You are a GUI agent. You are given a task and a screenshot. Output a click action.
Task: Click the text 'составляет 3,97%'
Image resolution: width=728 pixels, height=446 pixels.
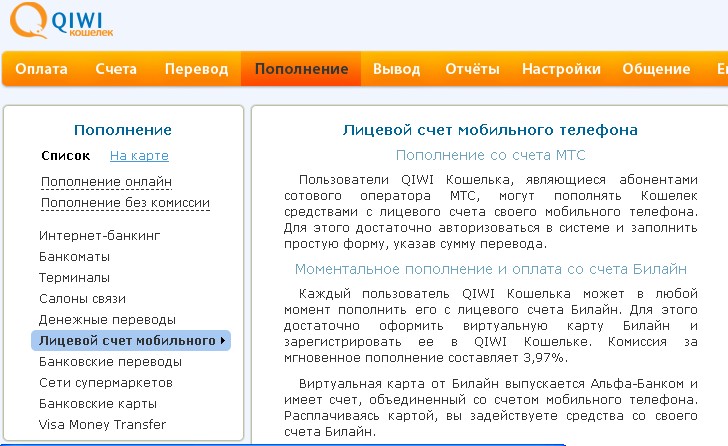tap(508, 358)
